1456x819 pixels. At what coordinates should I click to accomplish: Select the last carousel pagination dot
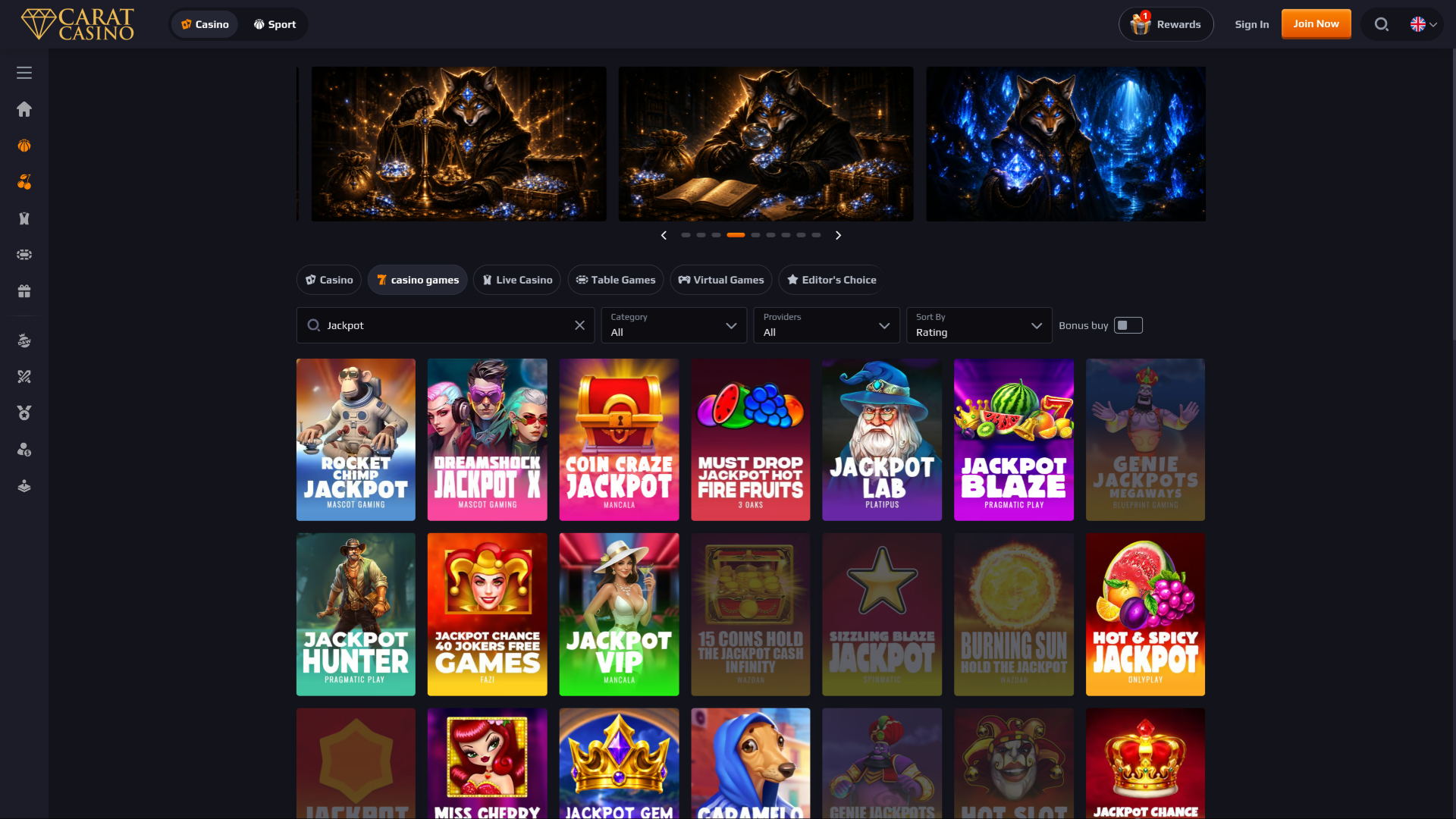816,235
